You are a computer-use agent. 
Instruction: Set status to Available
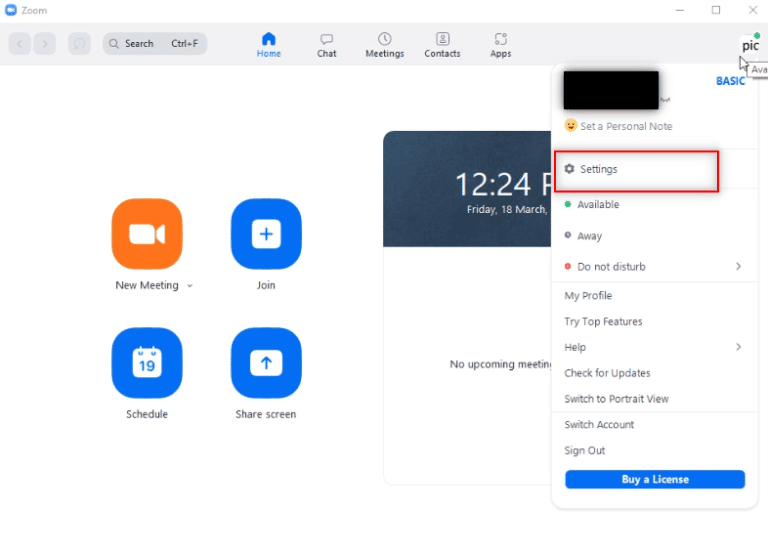598,205
